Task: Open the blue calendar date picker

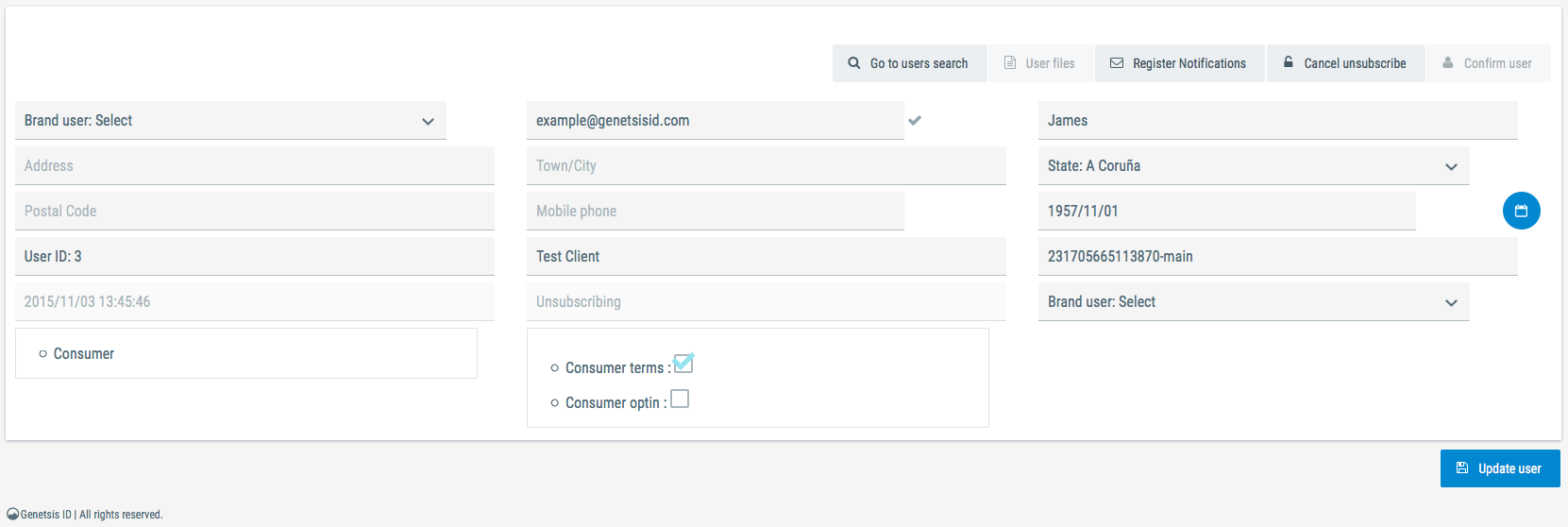Action: coord(1521,211)
